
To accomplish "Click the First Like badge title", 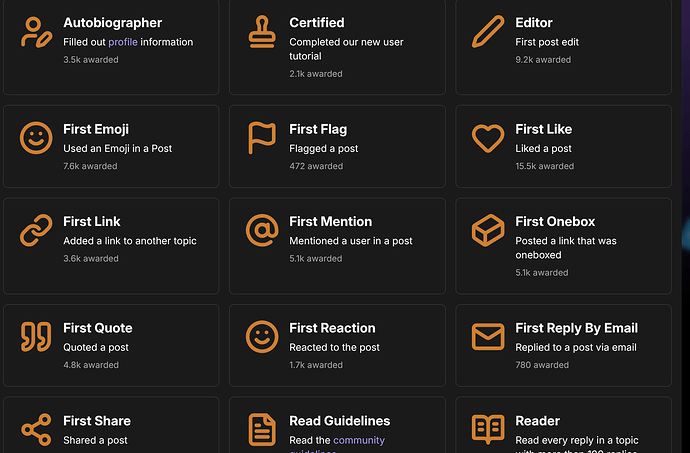I will click(x=543, y=129).
